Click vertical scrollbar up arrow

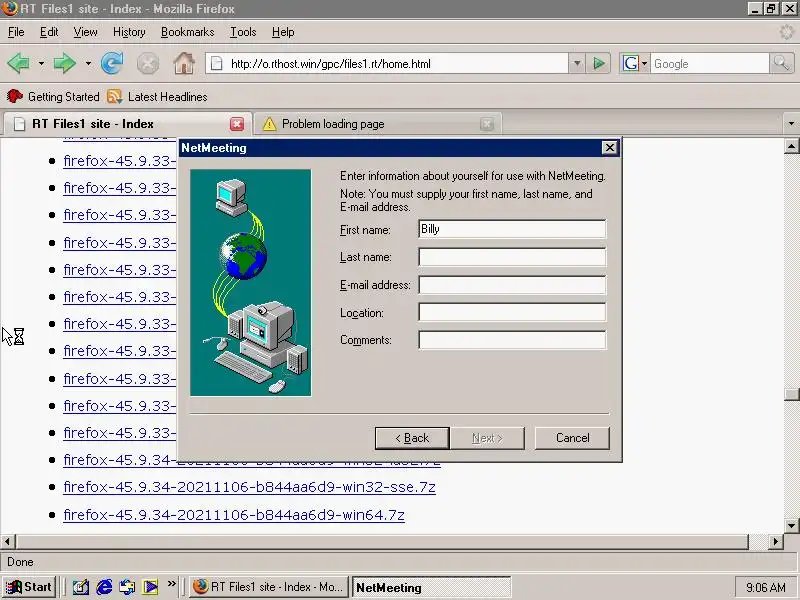tap(791, 146)
